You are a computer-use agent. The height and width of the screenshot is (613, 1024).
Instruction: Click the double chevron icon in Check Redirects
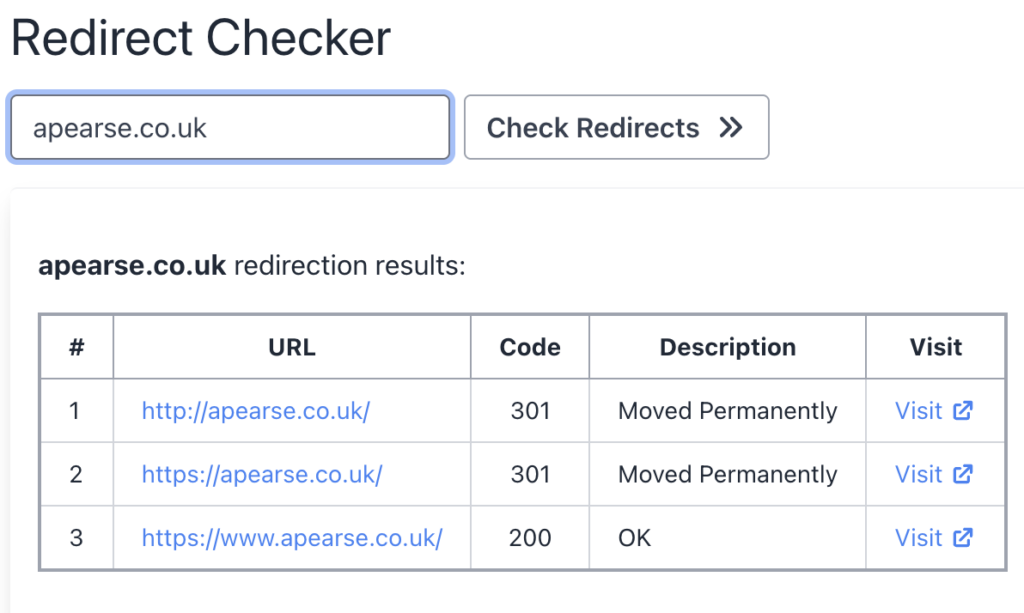pos(731,128)
